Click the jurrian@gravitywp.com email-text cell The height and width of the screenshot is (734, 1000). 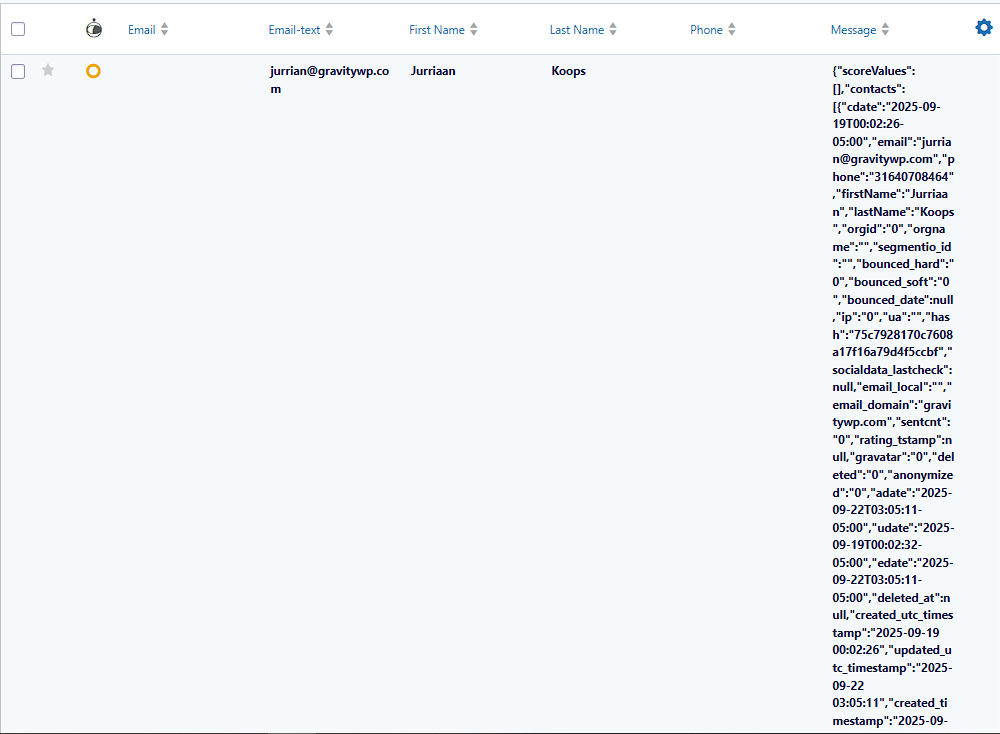click(x=329, y=80)
